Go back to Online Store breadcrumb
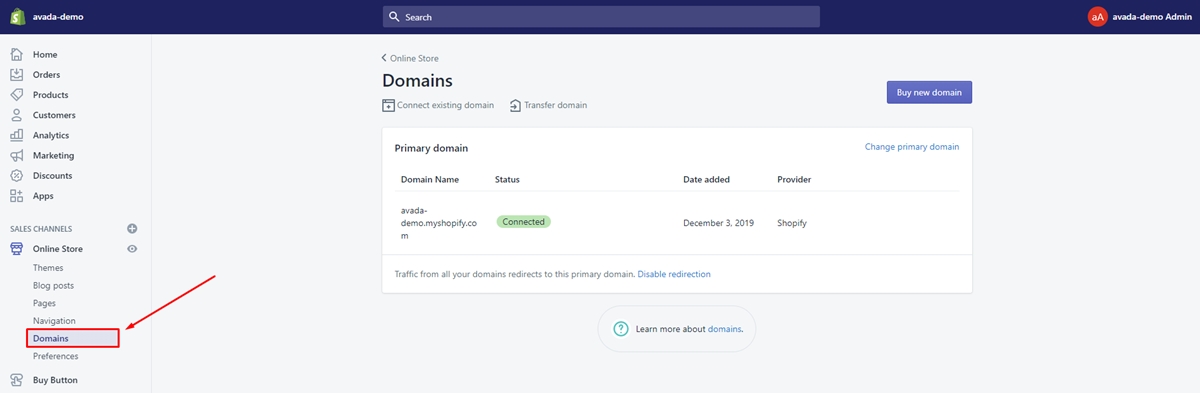The height and width of the screenshot is (393, 1200). (410, 58)
